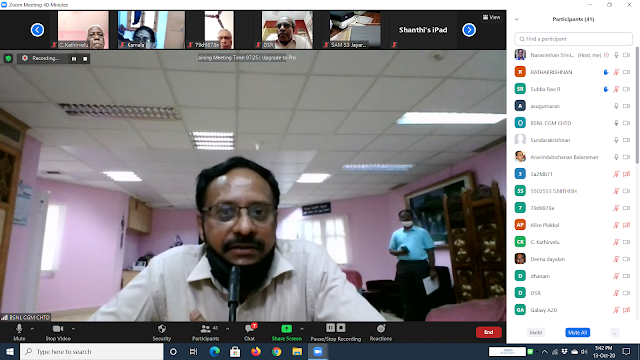
Task: Click Deena dayalan's microphone icon
Action: click(616, 259)
